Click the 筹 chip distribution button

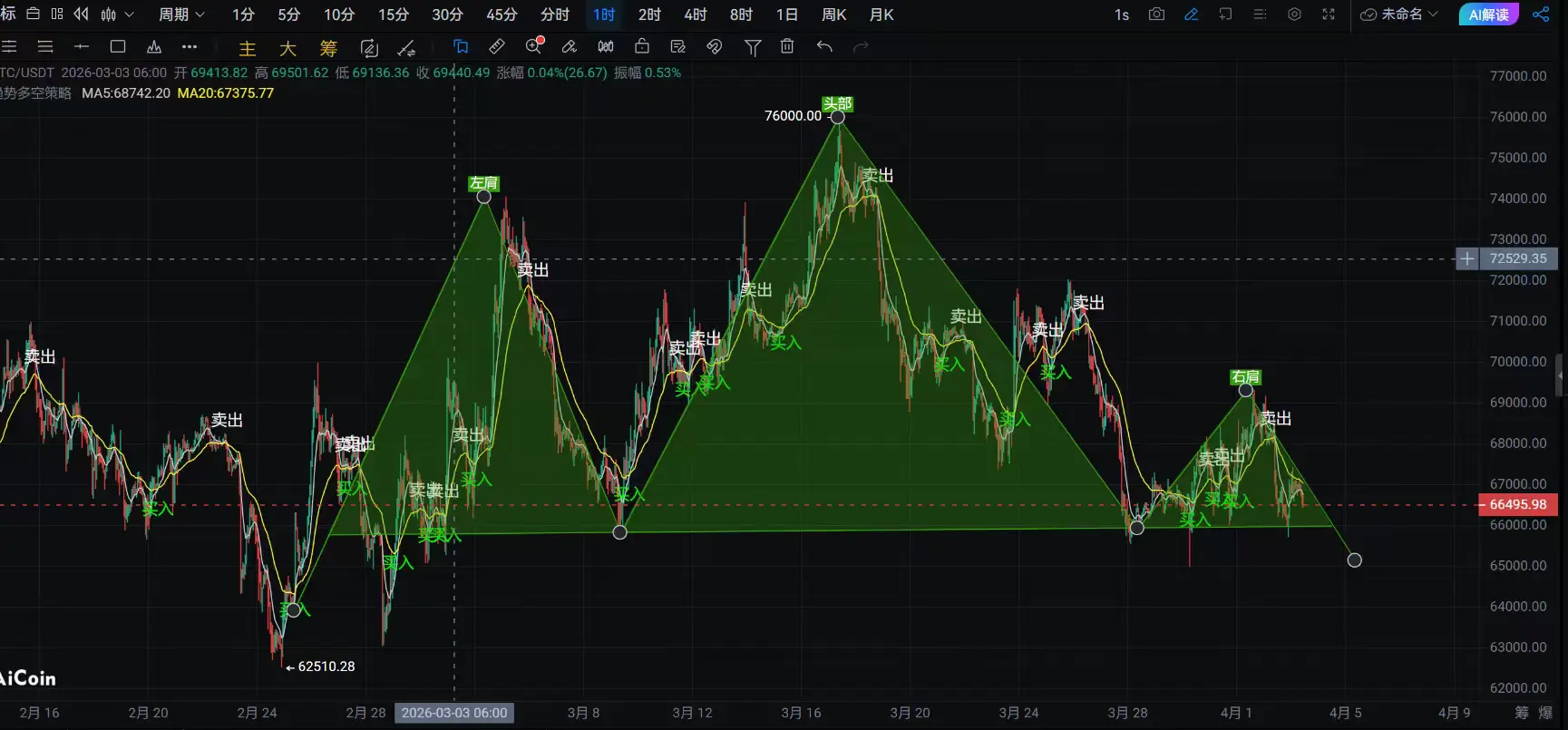[x=328, y=49]
